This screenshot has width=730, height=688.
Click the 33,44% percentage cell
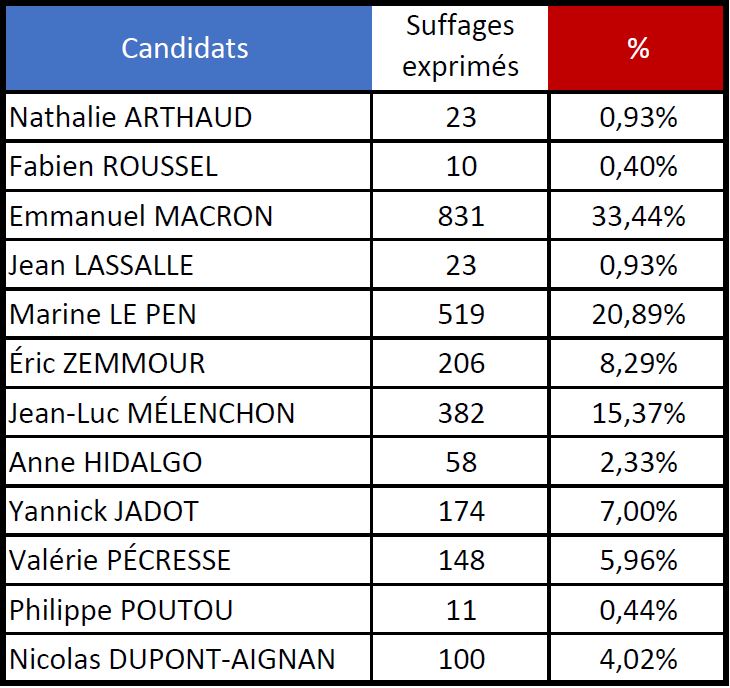tap(638, 216)
